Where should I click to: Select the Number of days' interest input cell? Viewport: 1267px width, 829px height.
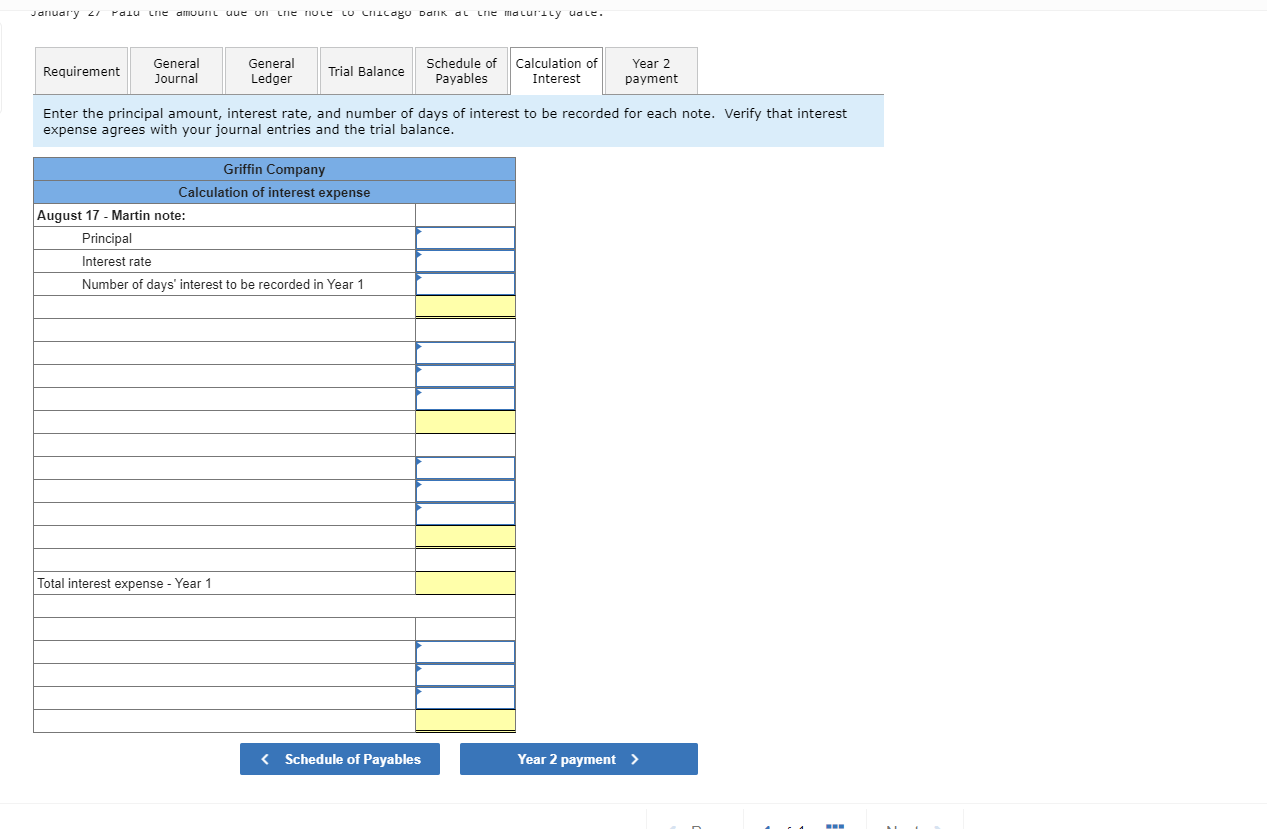tap(465, 284)
